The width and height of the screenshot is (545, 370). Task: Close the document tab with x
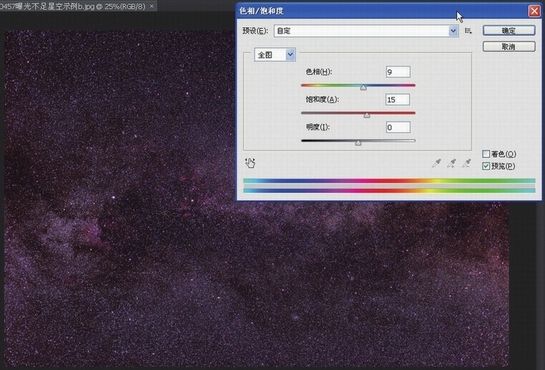pyautogui.click(x=152, y=6)
